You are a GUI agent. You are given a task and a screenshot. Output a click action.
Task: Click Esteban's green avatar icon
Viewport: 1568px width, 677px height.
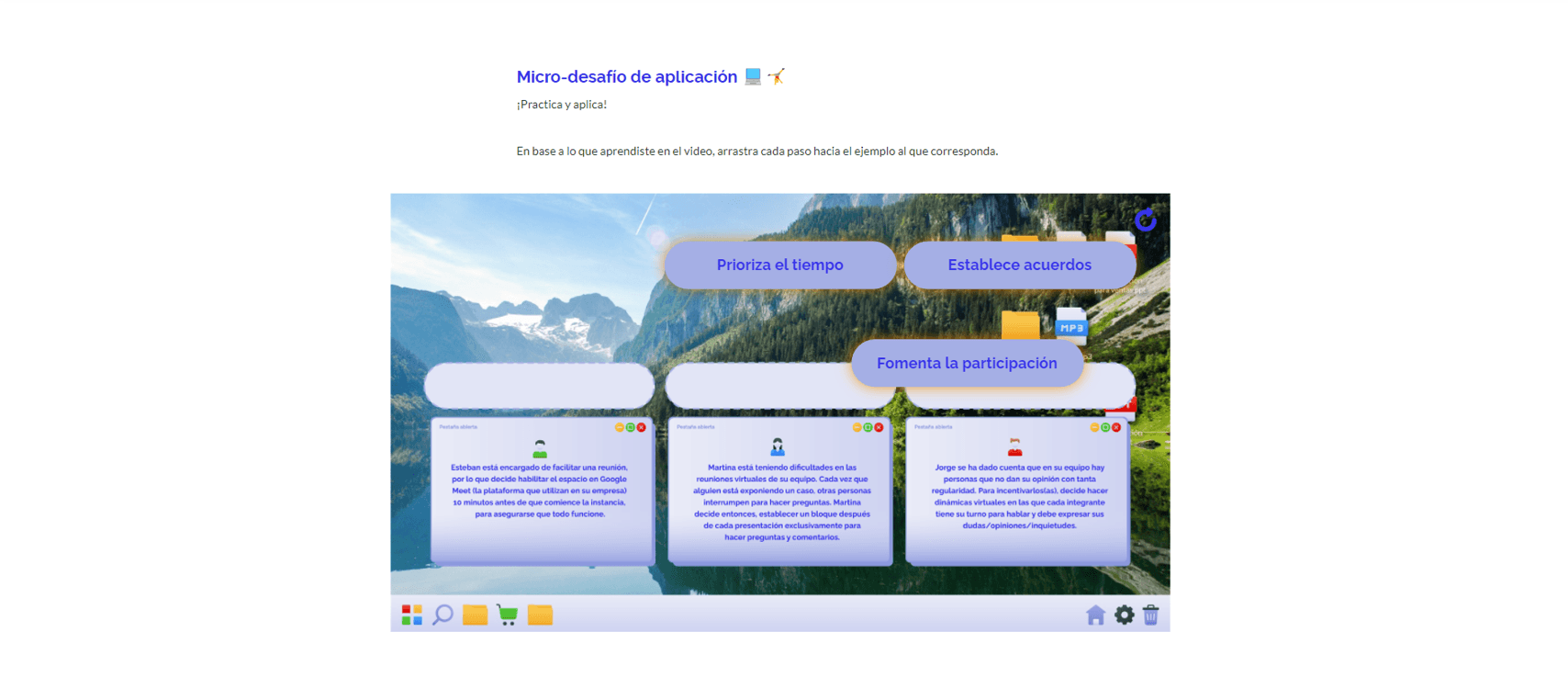[540, 448]
